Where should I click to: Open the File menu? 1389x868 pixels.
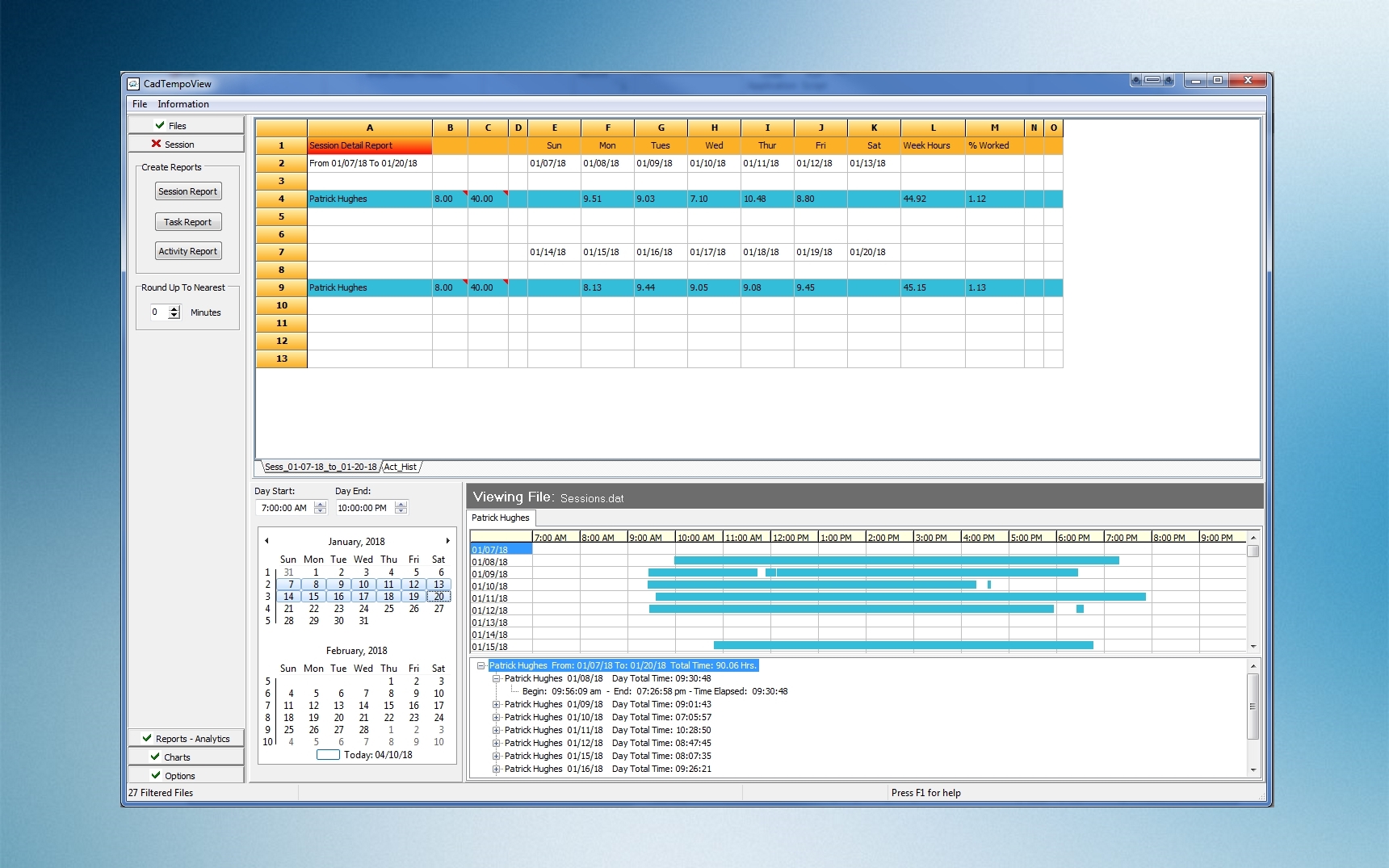coord(140,104)
